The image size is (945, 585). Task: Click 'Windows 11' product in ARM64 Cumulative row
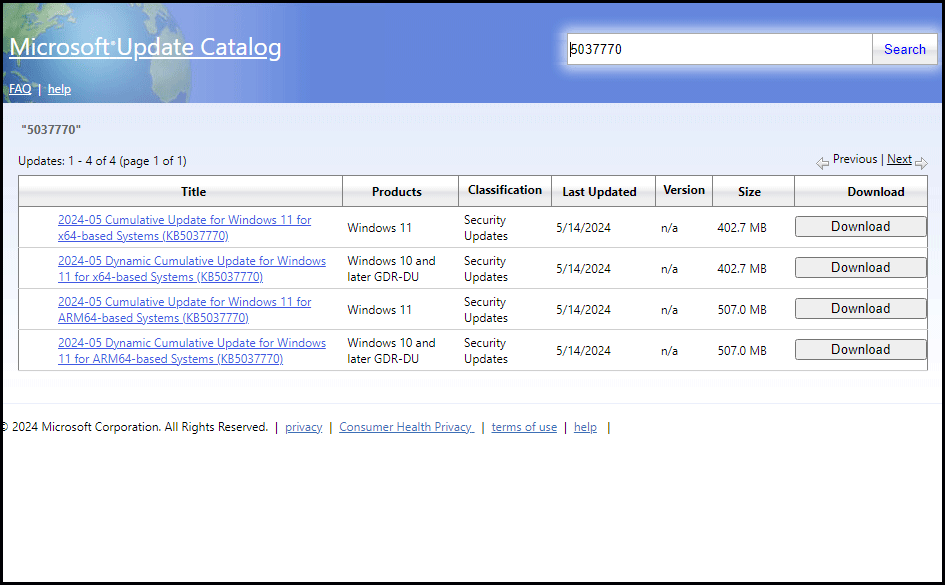(x=379, y=310)
